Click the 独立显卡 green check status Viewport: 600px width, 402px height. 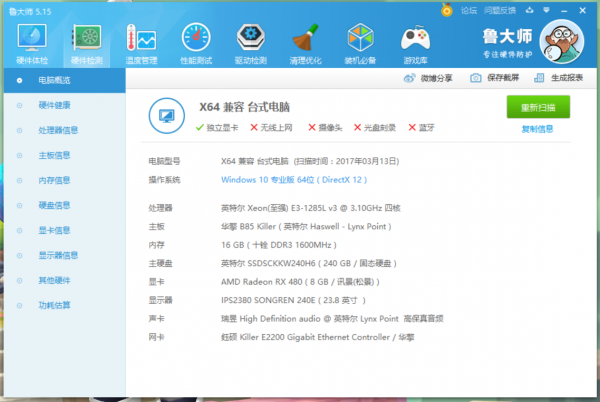click(217, 128)
